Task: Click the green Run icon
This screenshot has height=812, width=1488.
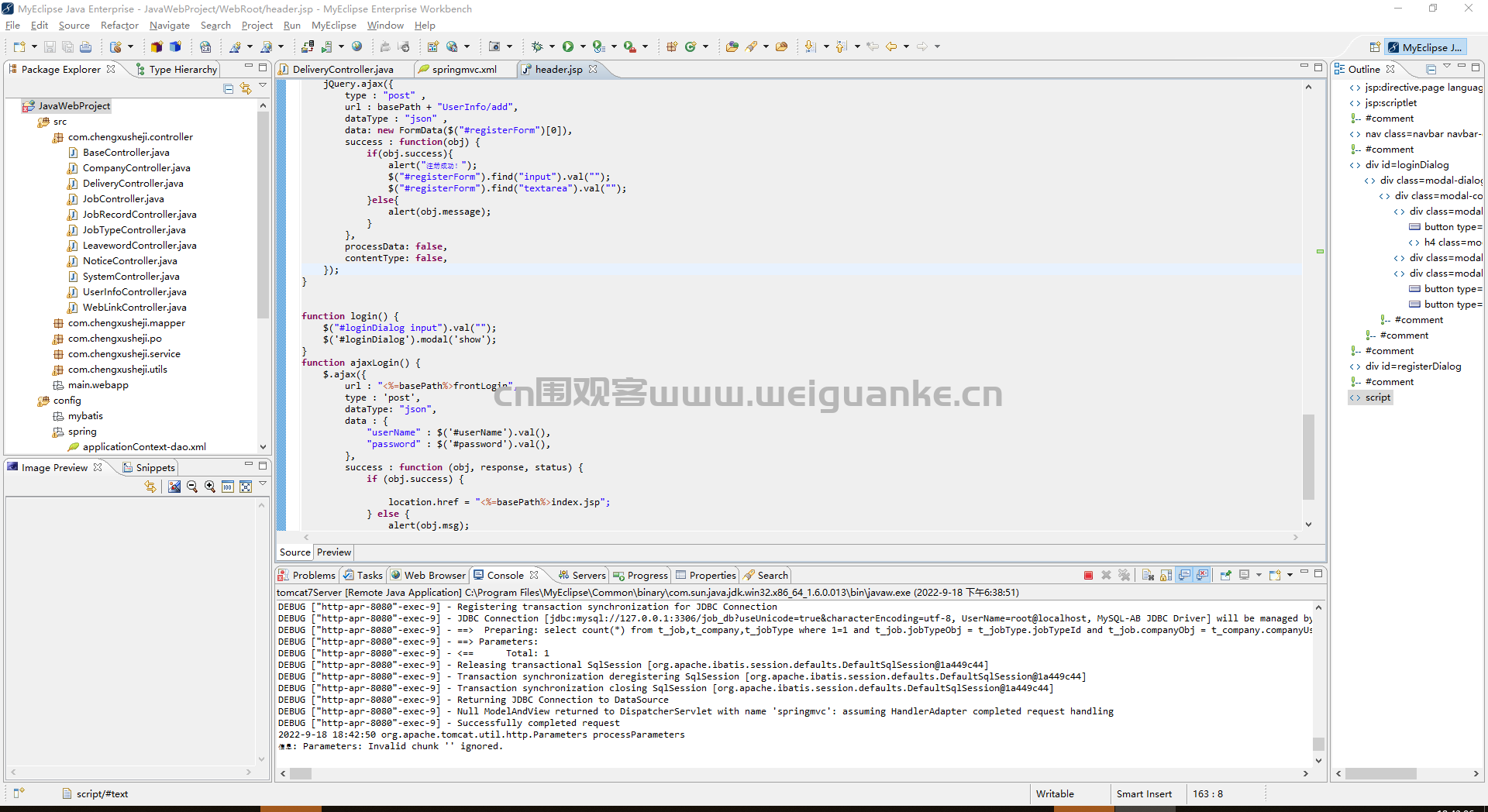Action: 568,46
